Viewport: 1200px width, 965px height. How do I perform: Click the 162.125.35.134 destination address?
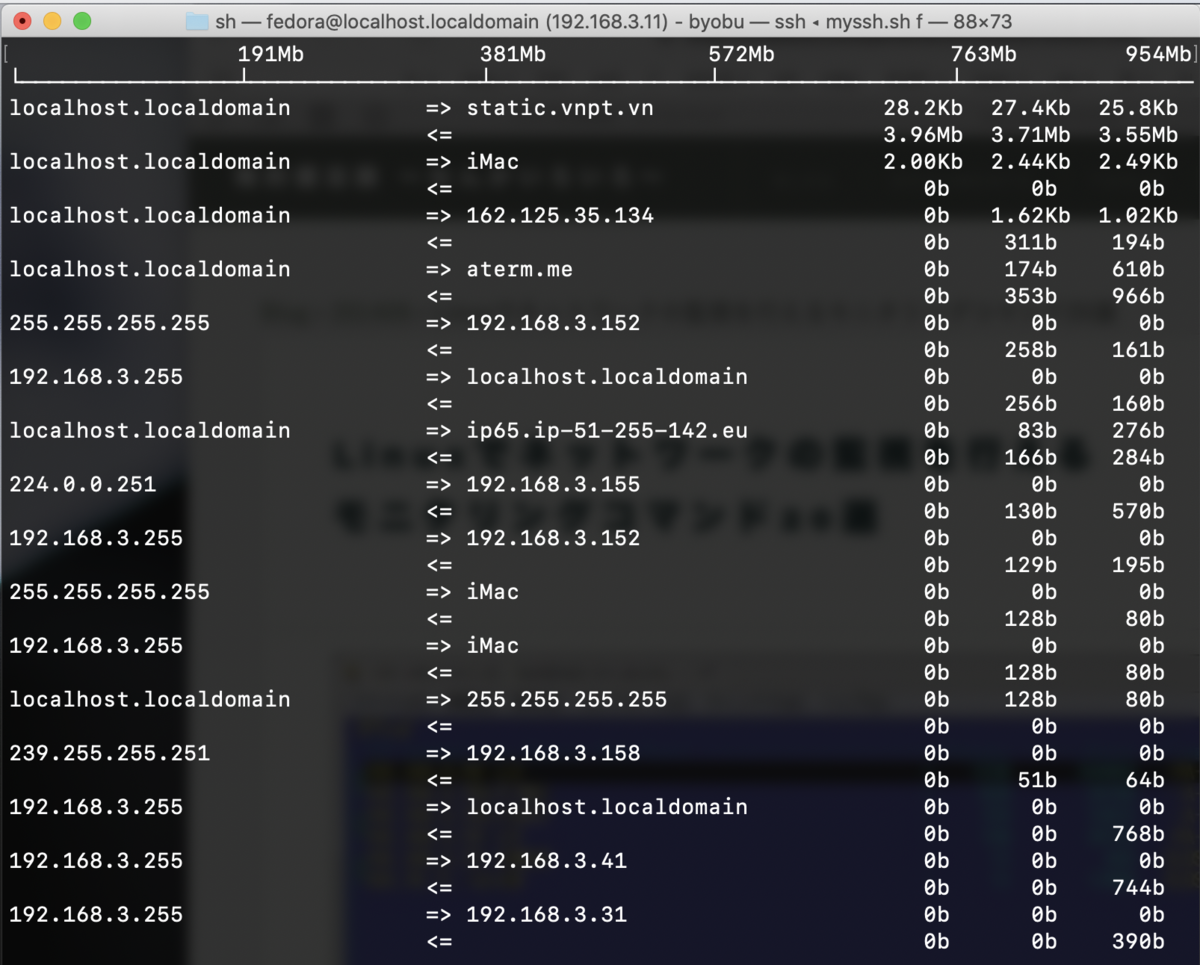560,215
